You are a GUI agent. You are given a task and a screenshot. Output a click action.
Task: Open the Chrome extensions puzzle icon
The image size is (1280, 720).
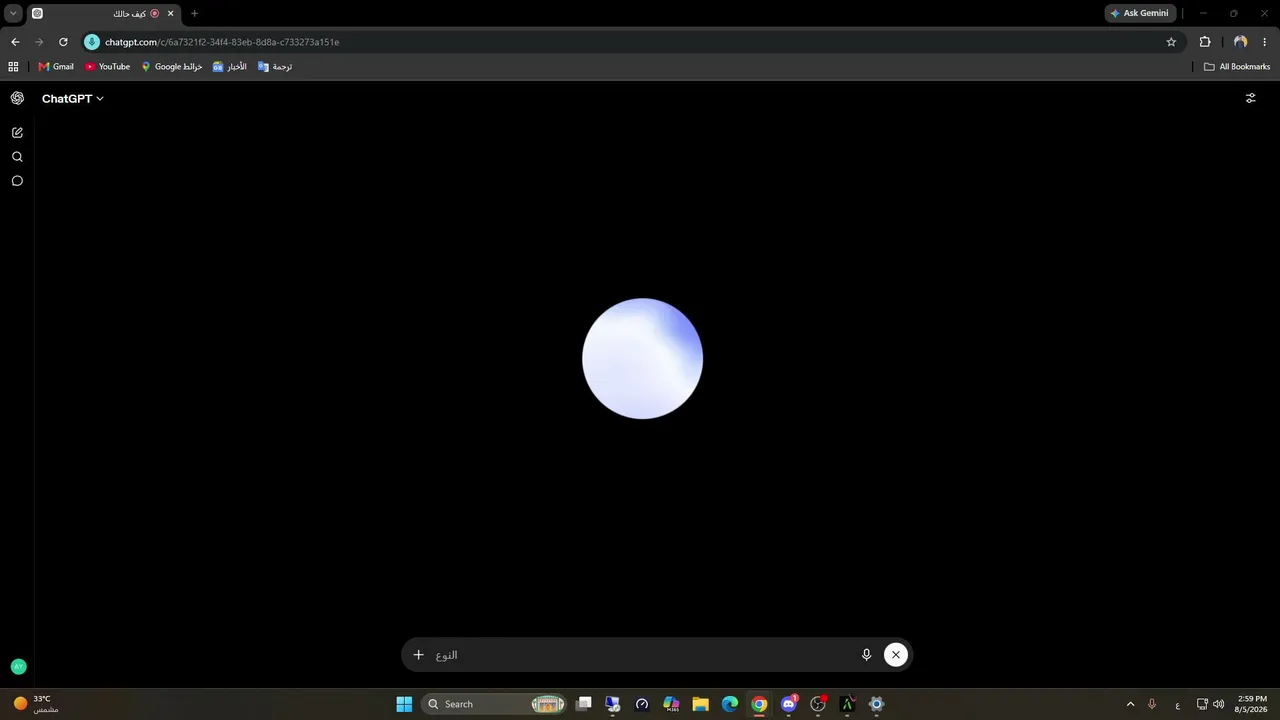pos(1205,42)
